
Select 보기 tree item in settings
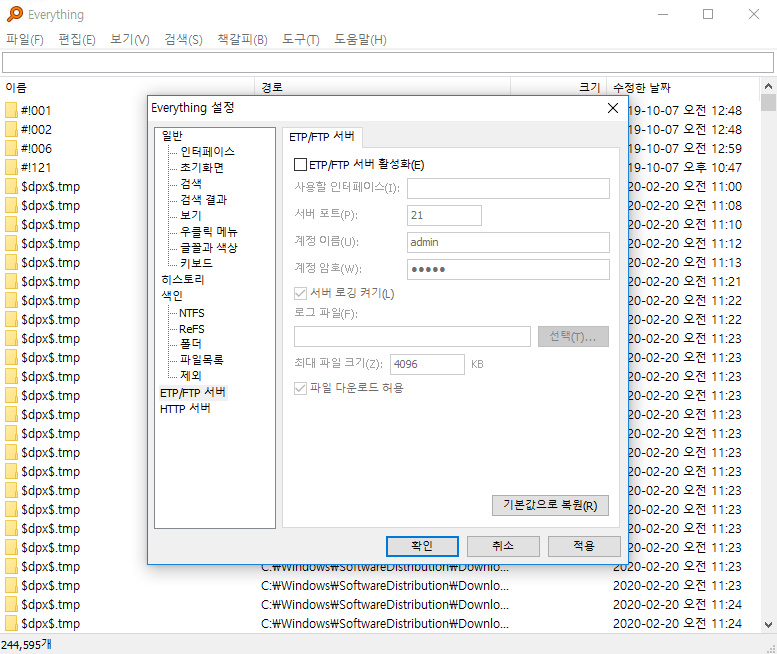[x=191, y=216]
